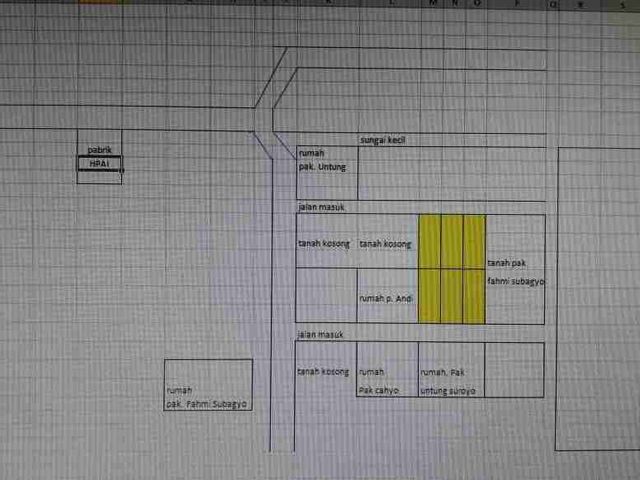The image size is (640, 480).
Task: Select column K header
Action: click(x=329, y=2)
